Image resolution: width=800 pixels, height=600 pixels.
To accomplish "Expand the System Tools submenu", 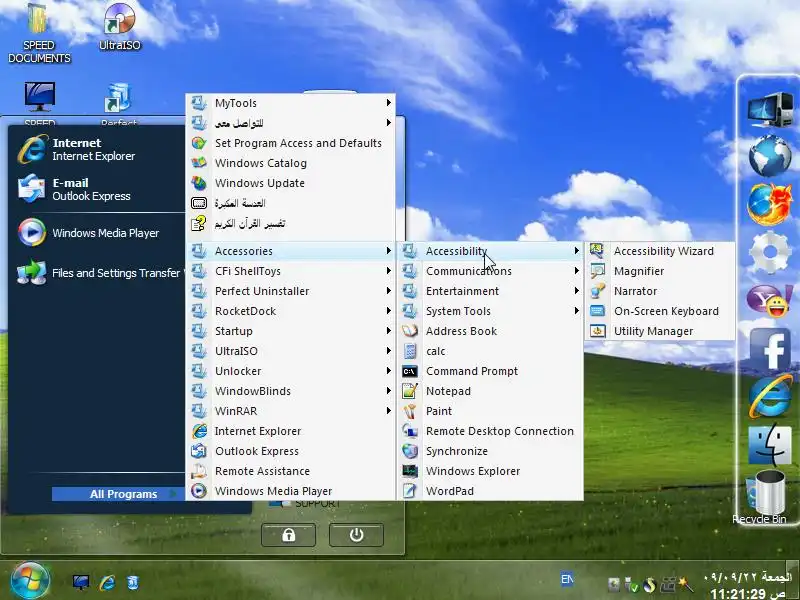I will (490, 311).
